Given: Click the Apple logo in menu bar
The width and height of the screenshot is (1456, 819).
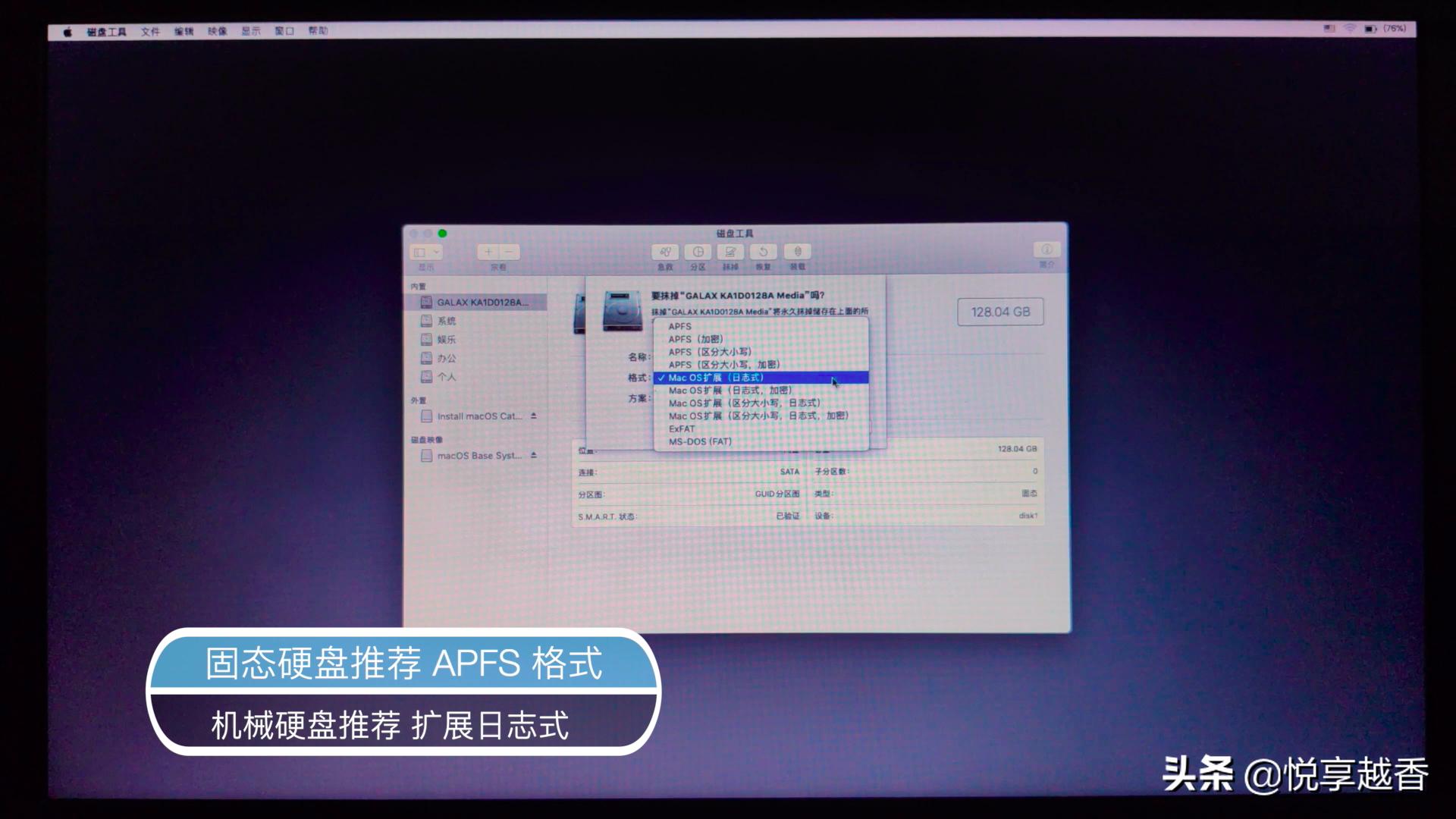Looking at the screenshot, I should pos(67,31).
